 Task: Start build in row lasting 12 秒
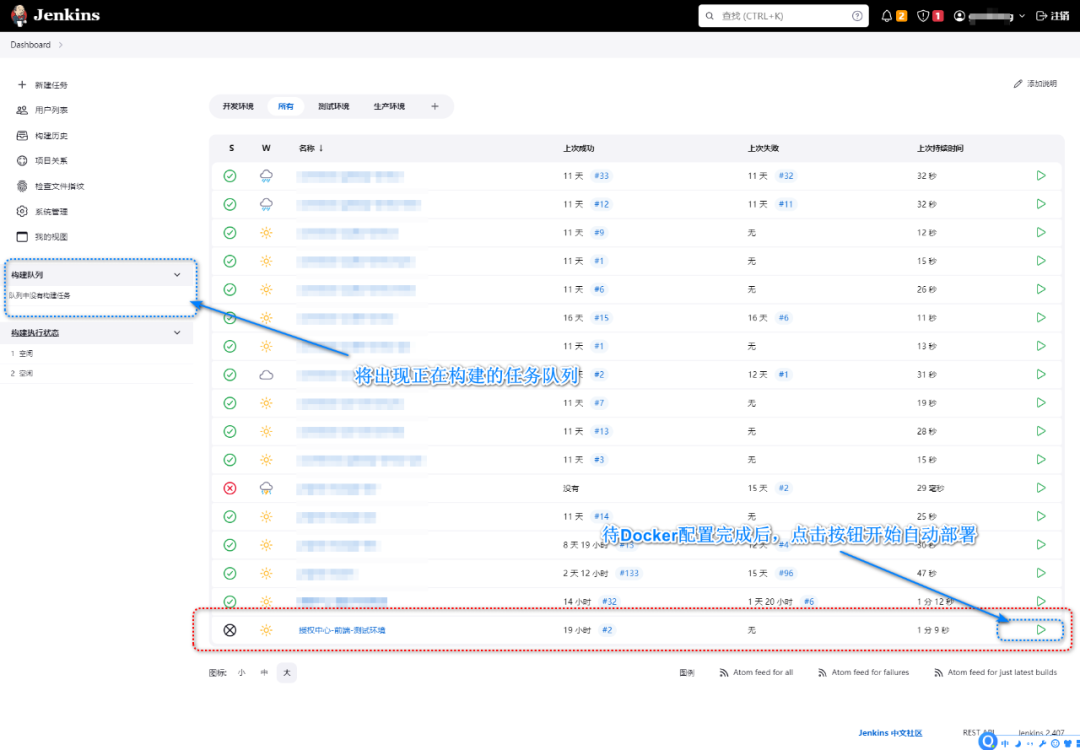pyautogui.click(x=1041, y=232)
